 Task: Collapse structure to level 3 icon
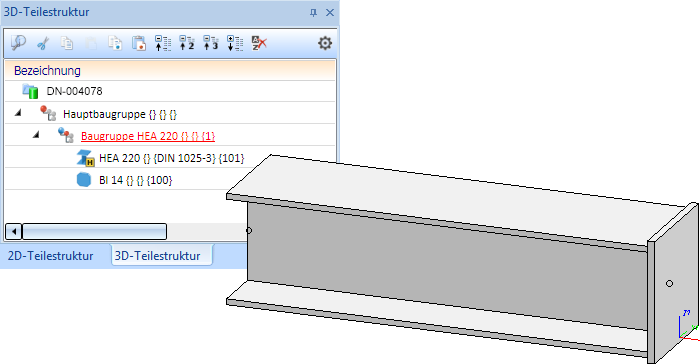[x=211, y=43]
